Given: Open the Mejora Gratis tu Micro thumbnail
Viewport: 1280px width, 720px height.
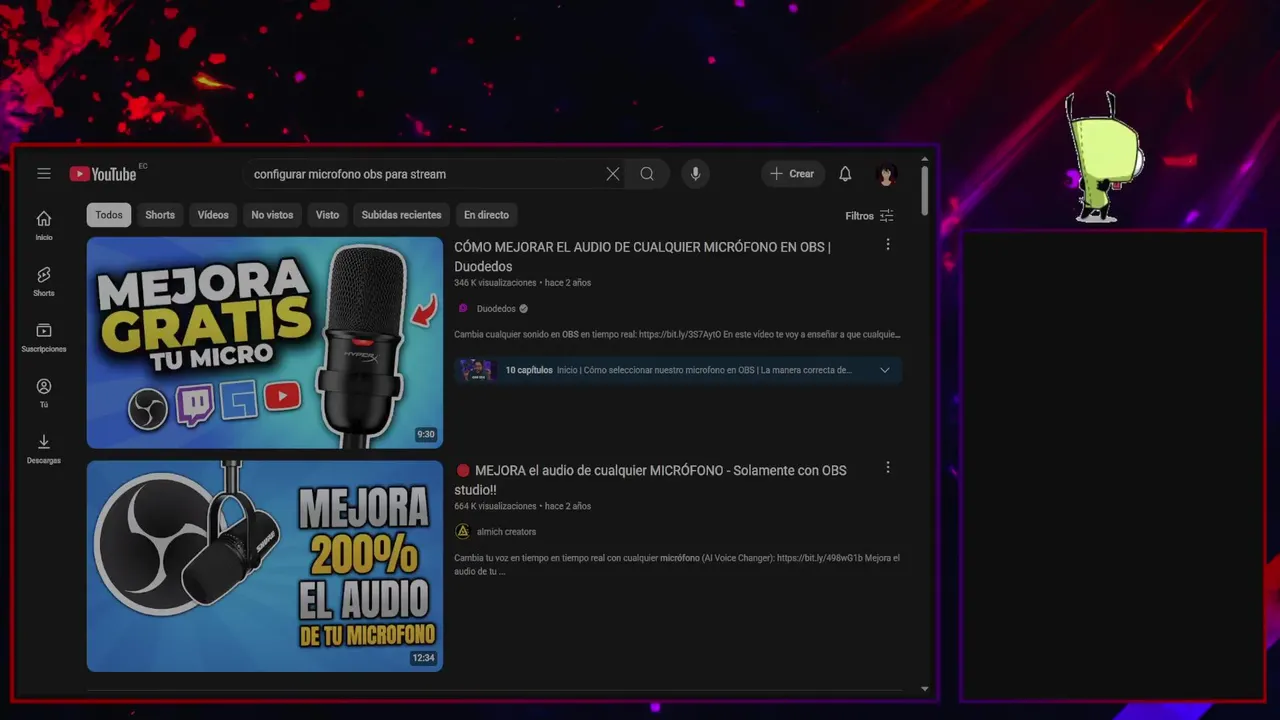Looking at the screenshot, I should 265,342.
